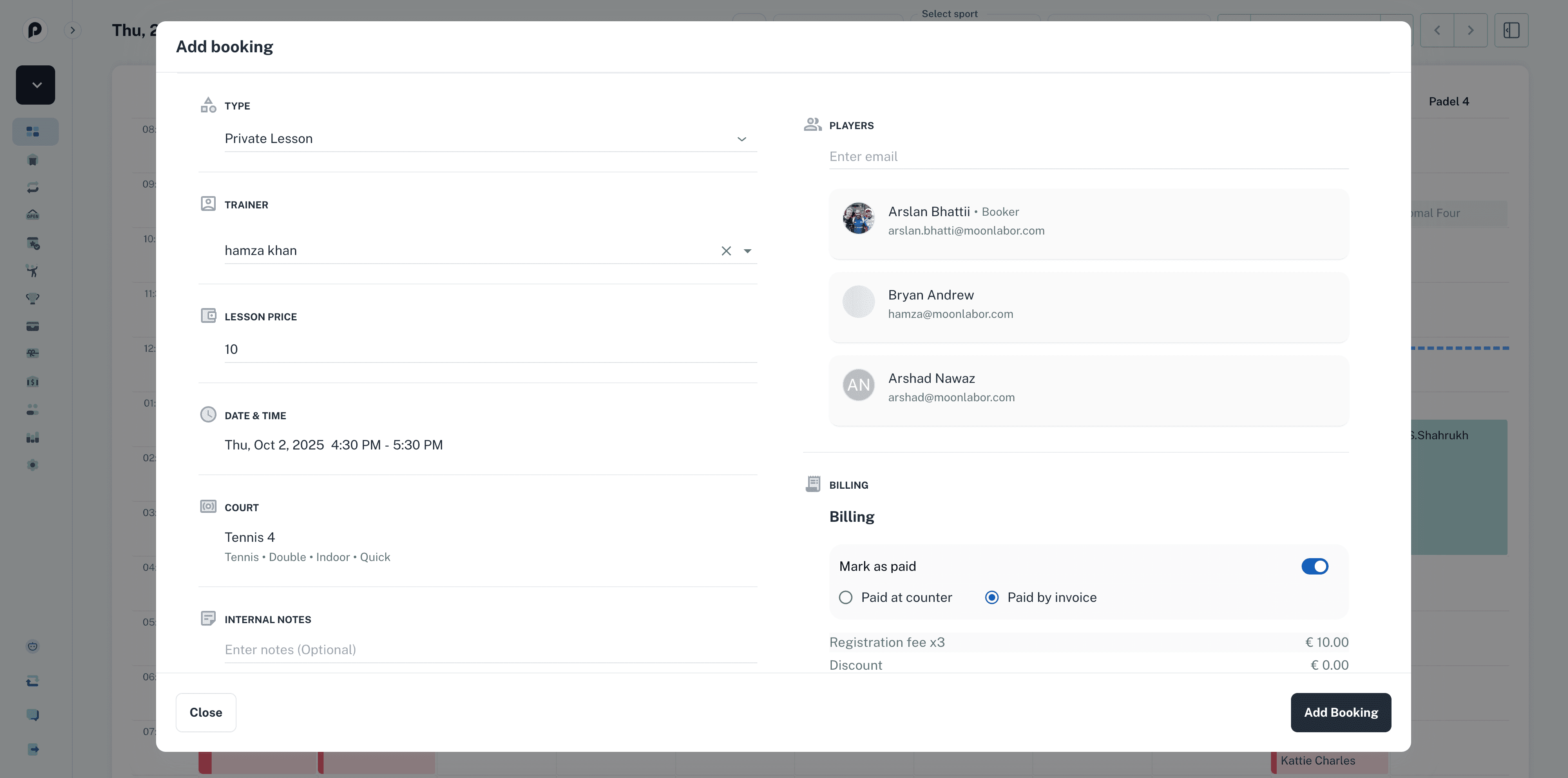1568x778 pixels.
Task: Turn off the Mark as paid switch
Action: [x=1314, y=566]
